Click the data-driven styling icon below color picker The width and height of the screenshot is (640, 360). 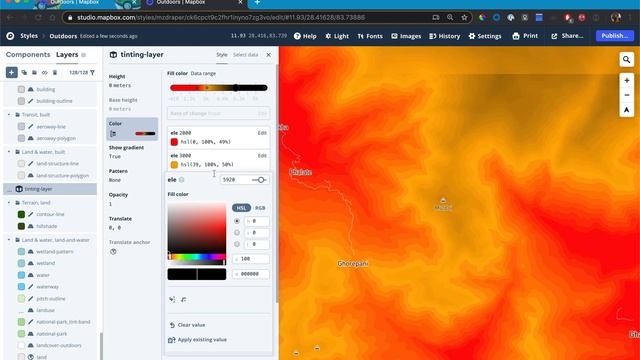pyautogui.click(x=172, y=300)
